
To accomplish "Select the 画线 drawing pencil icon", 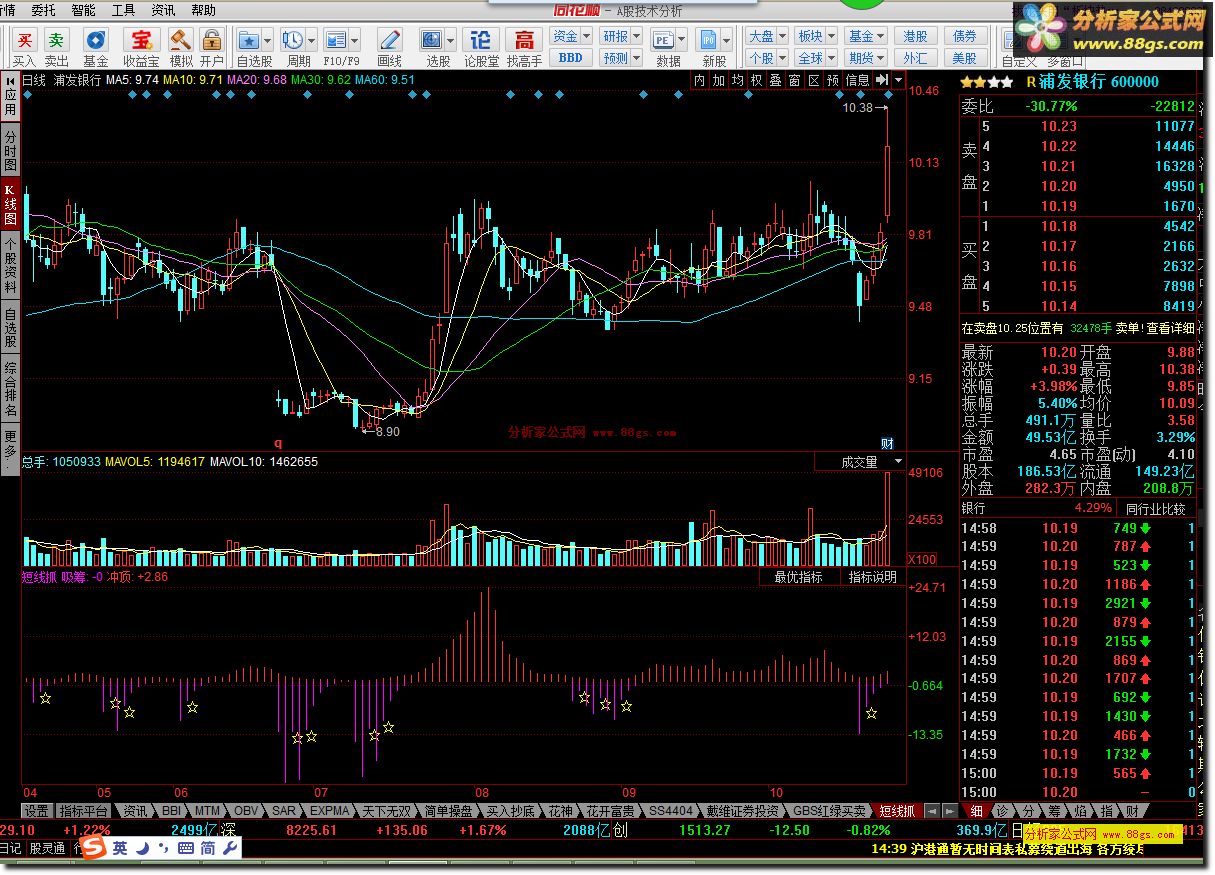I will pyautogui.click(x=390, y=41).
